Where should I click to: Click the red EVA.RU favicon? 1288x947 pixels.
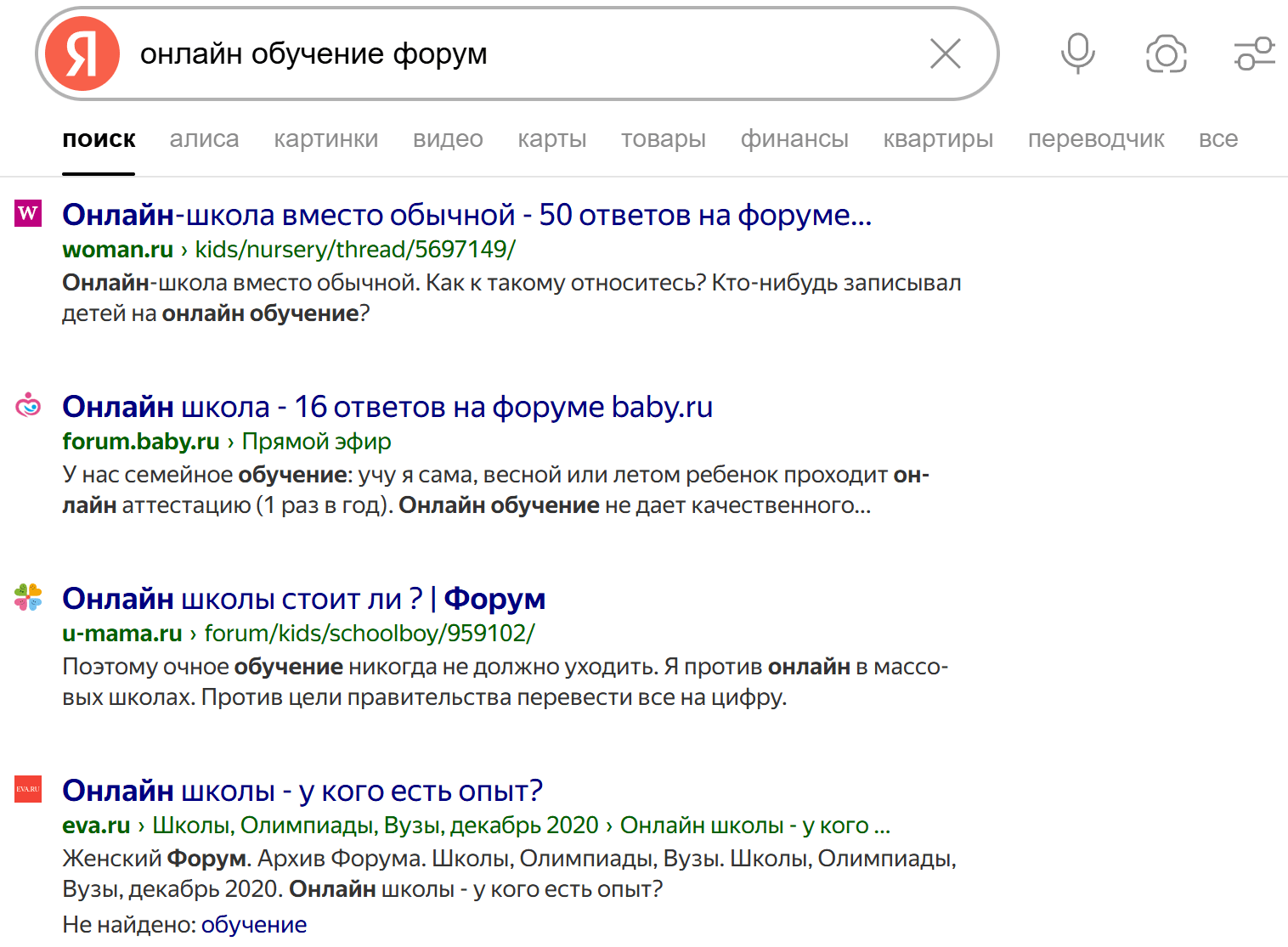point(28,790)
